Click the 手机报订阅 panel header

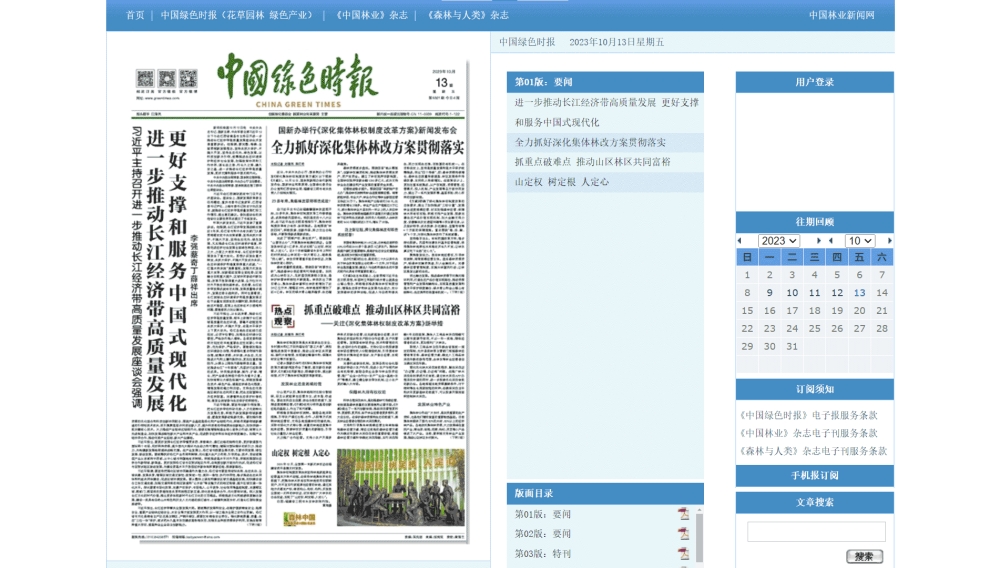[814, 476]
